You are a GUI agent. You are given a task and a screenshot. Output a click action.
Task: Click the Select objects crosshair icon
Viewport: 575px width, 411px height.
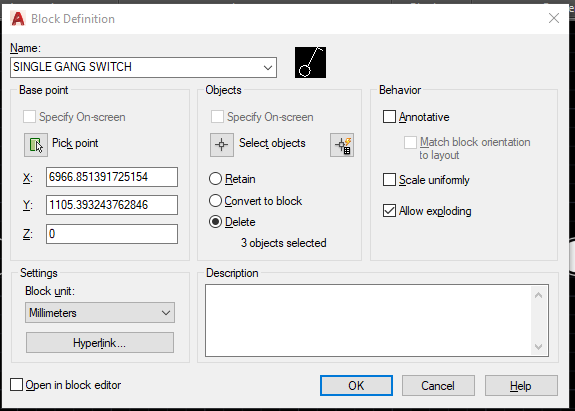point(221,145)
